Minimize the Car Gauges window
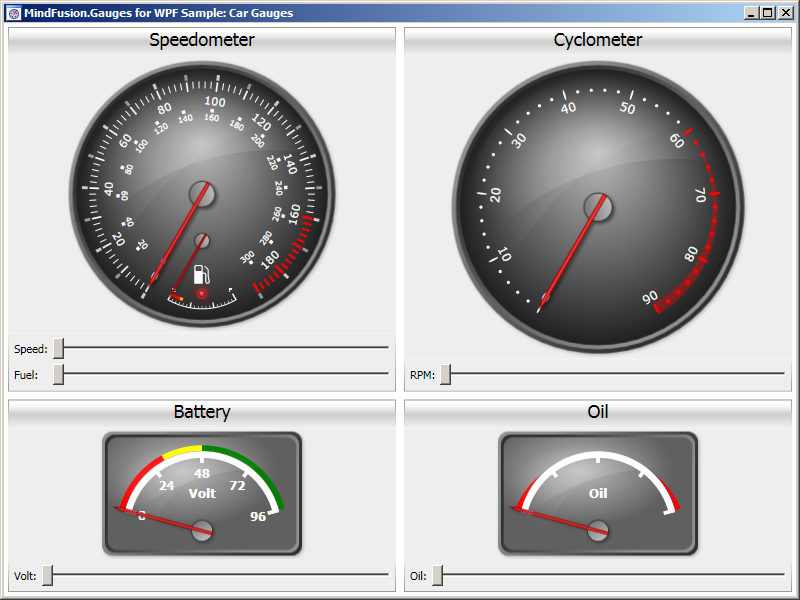This screenshot has width=800, height=600. click(752, 13)
